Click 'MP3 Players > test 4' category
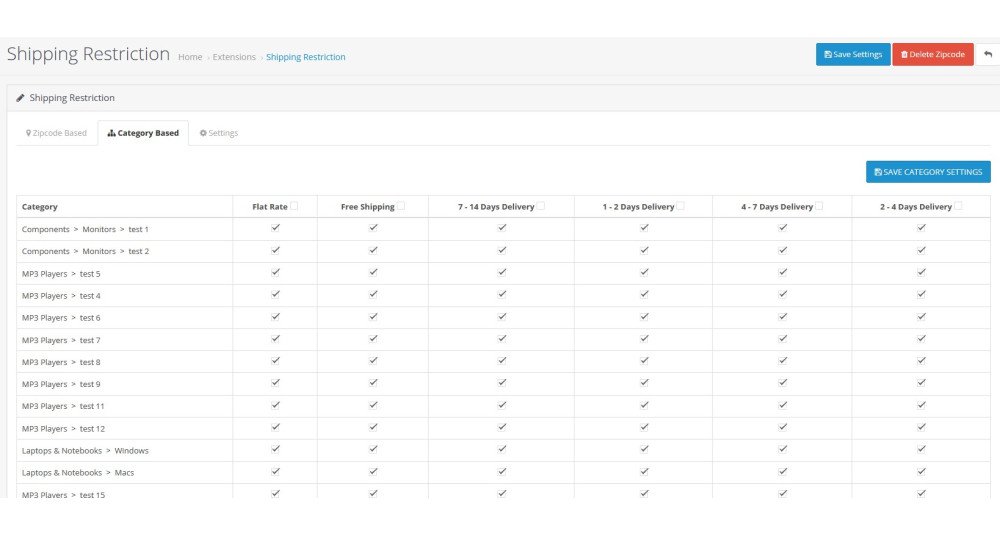The image size is (1000, 535). coord(61,296)
